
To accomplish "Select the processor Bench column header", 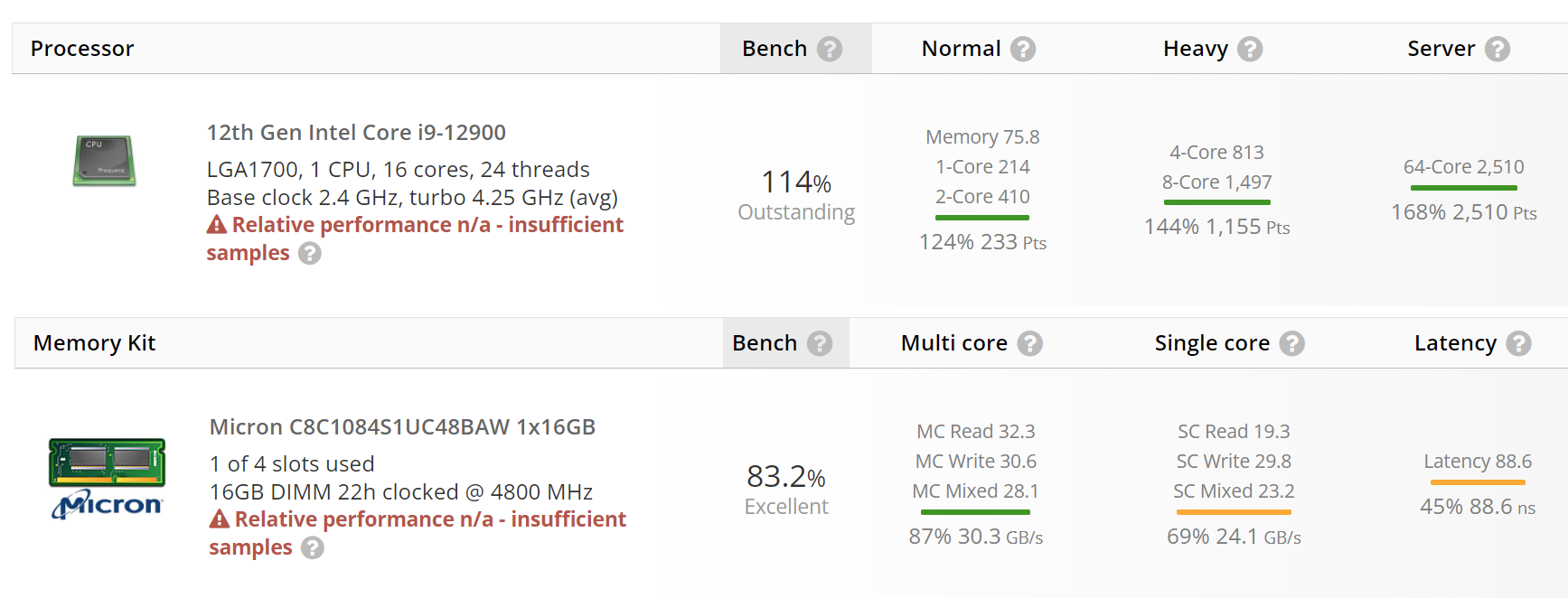I will [x=775, y=49].
